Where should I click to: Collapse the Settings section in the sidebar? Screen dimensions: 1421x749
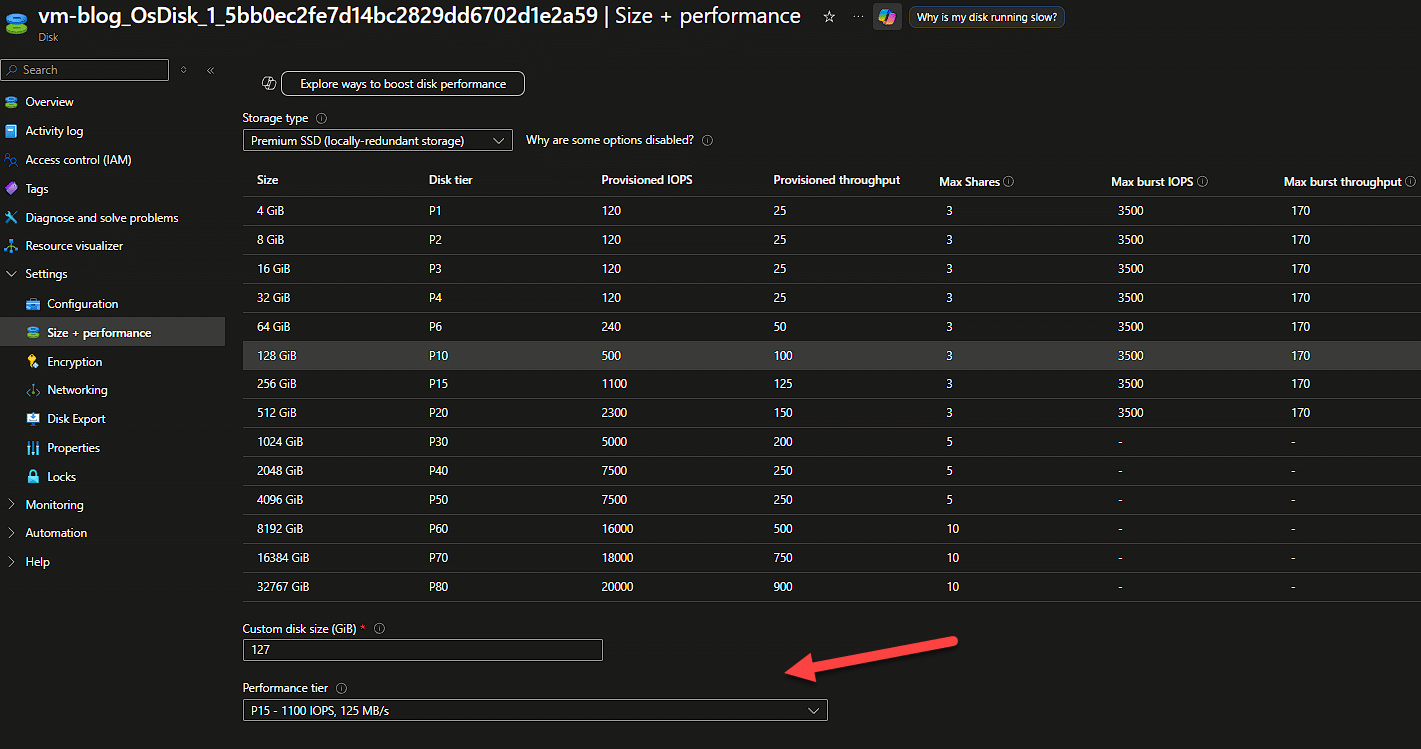[12, 273]
